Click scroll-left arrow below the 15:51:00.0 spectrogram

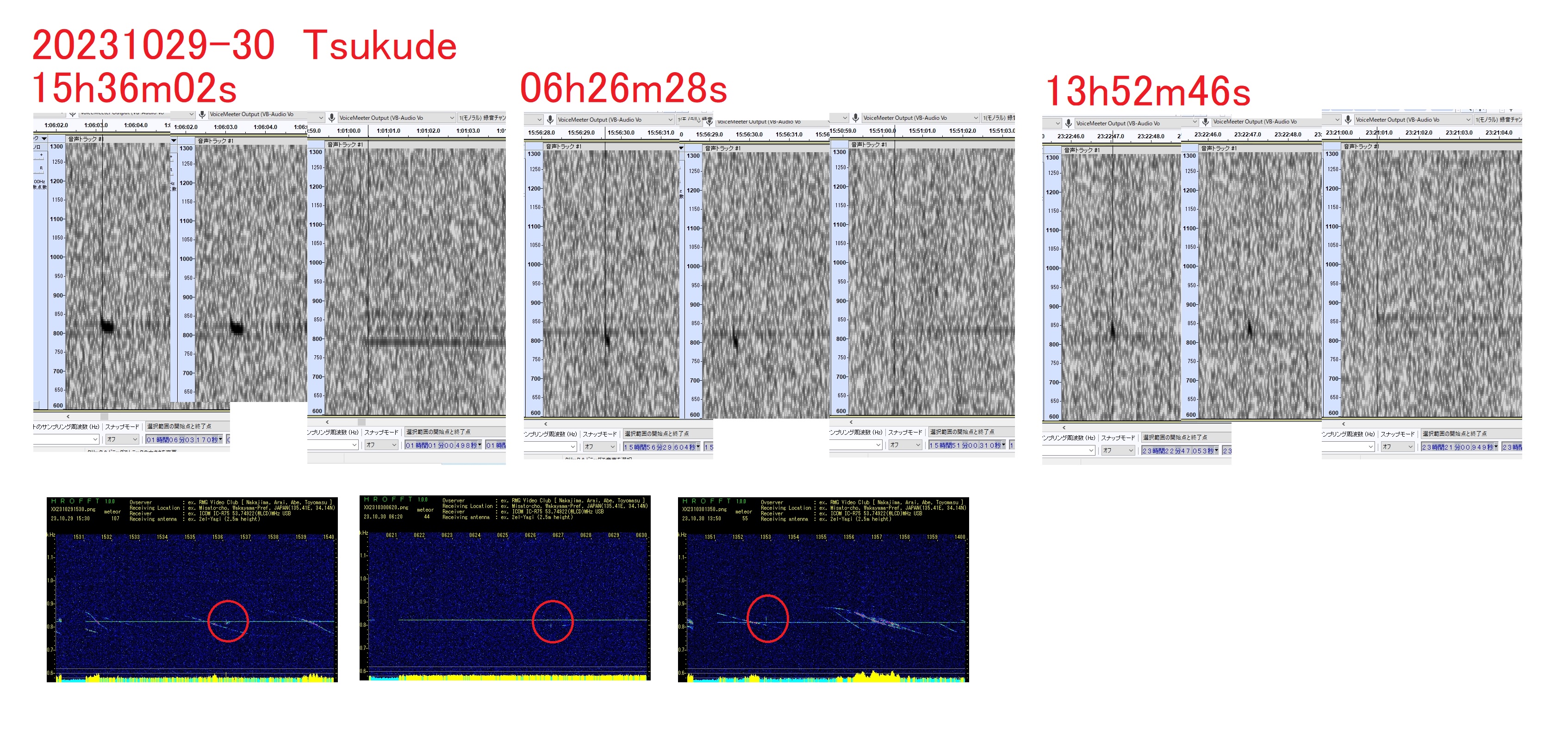click(851, 422)
